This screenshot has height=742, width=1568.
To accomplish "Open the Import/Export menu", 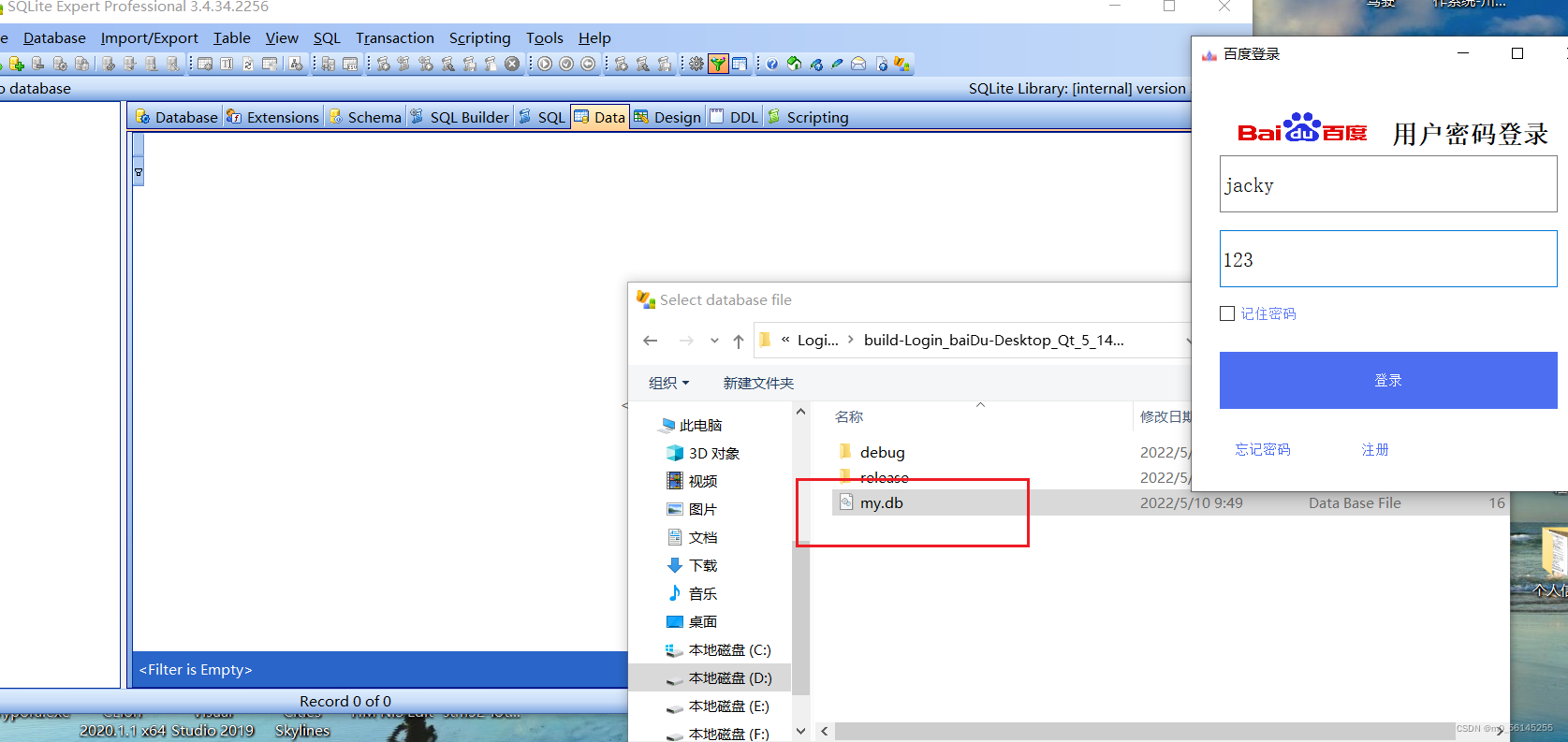I will click(149, 37).
